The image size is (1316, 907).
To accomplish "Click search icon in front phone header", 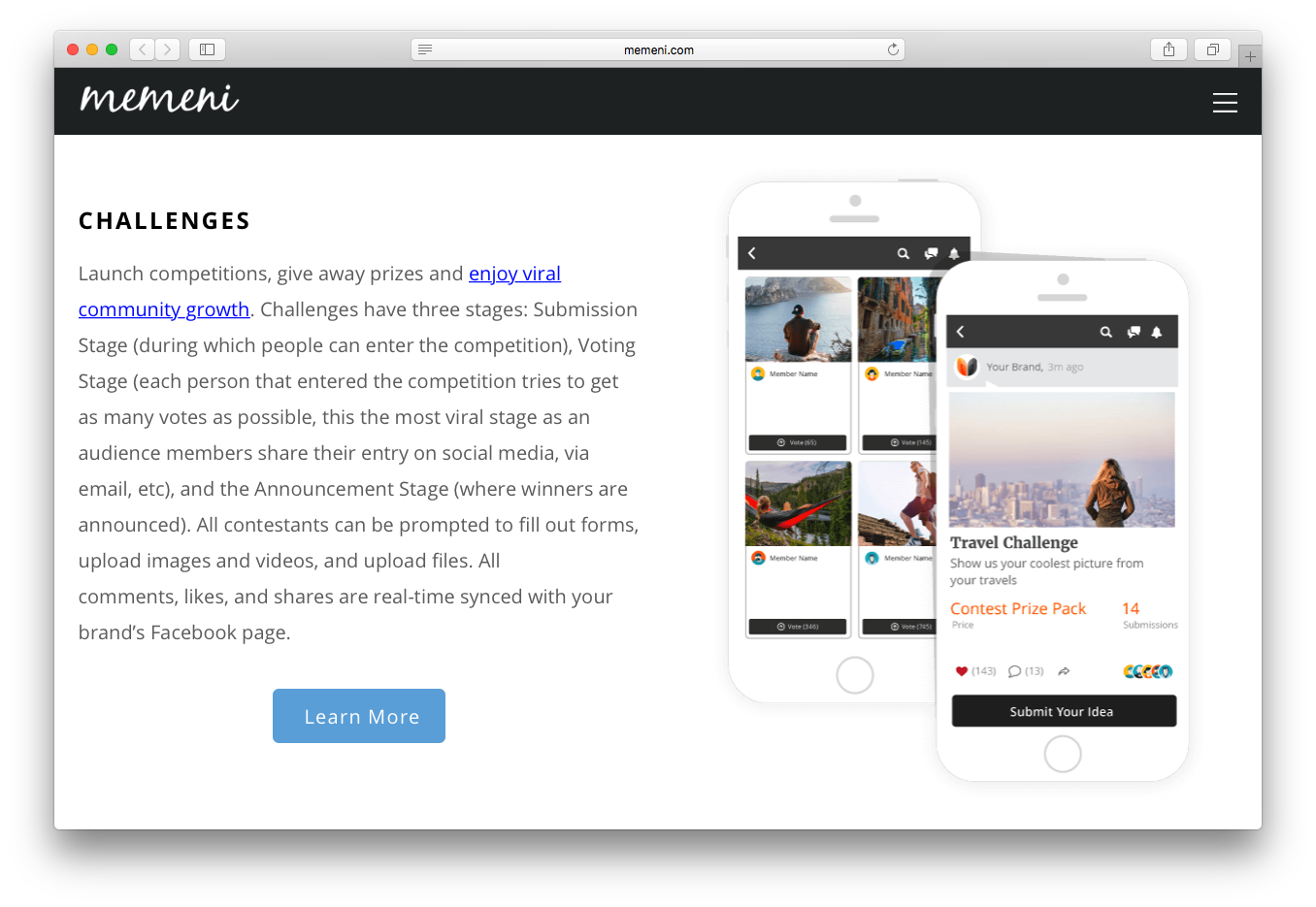I will click(1105, 332).
